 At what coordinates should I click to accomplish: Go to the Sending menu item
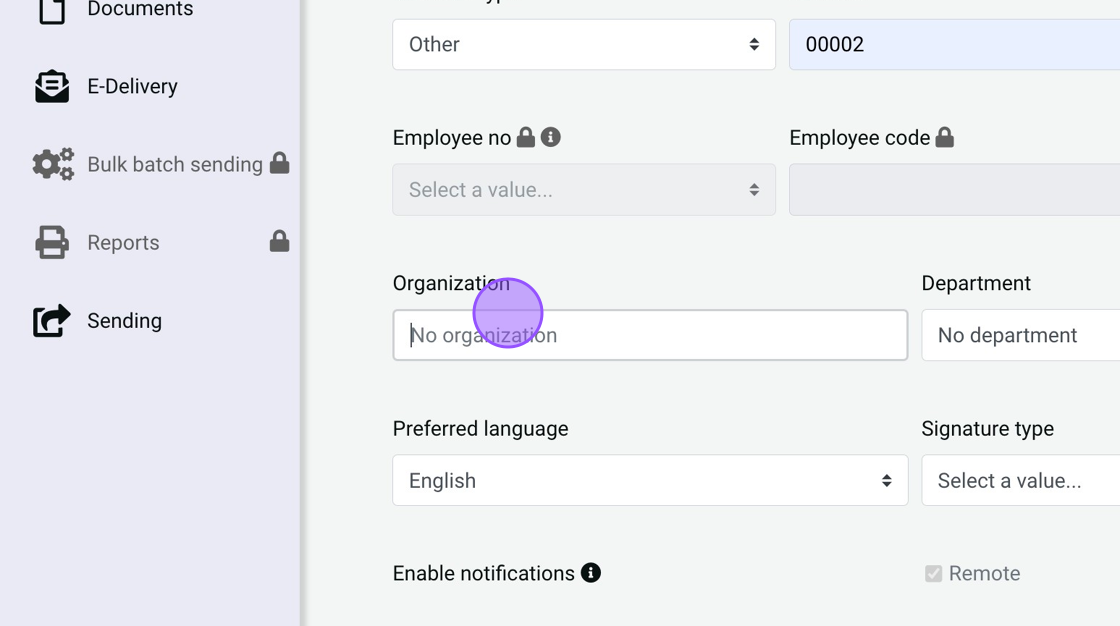coord(124,321)
